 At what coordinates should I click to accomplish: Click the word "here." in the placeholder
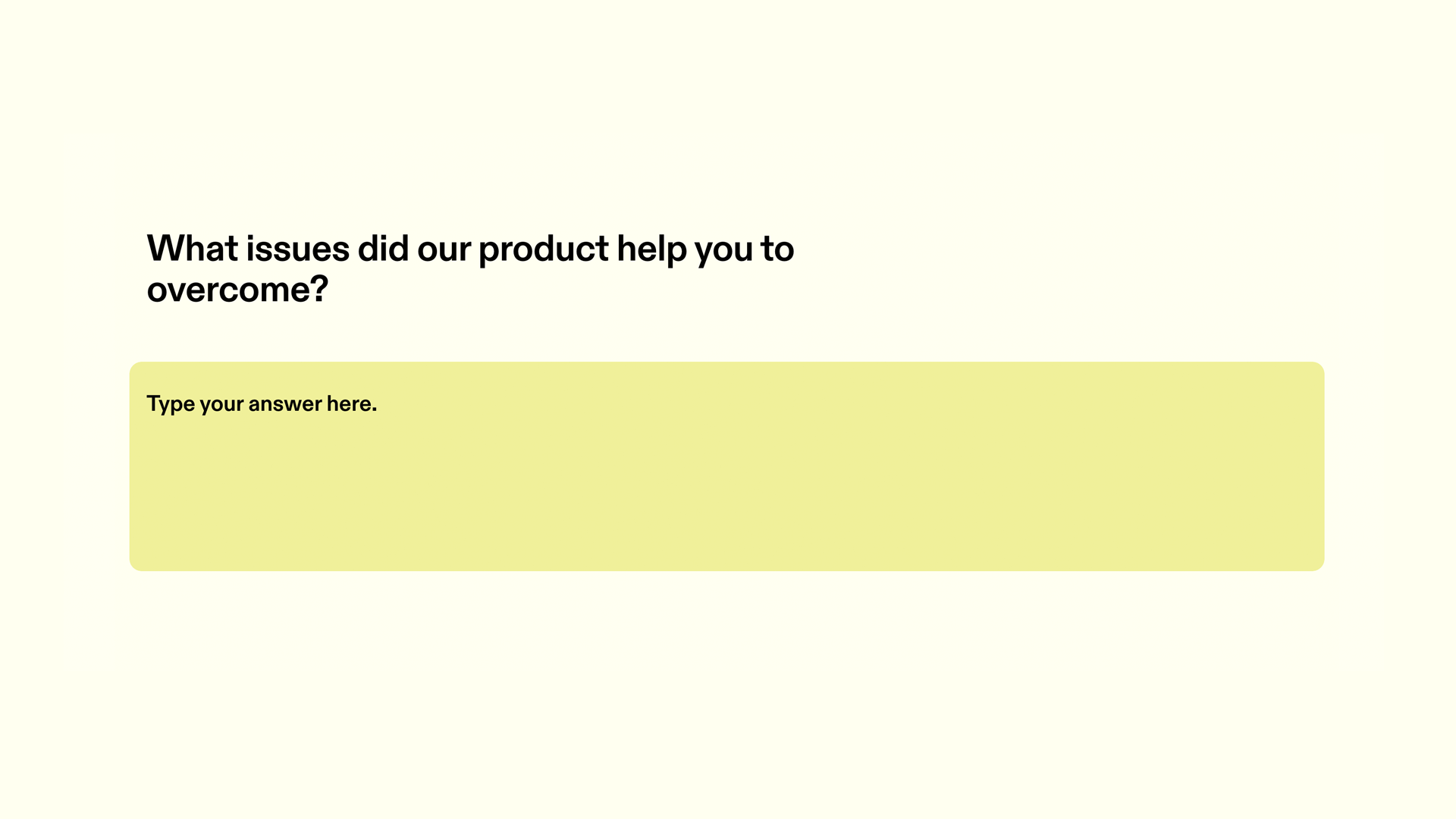352,403
